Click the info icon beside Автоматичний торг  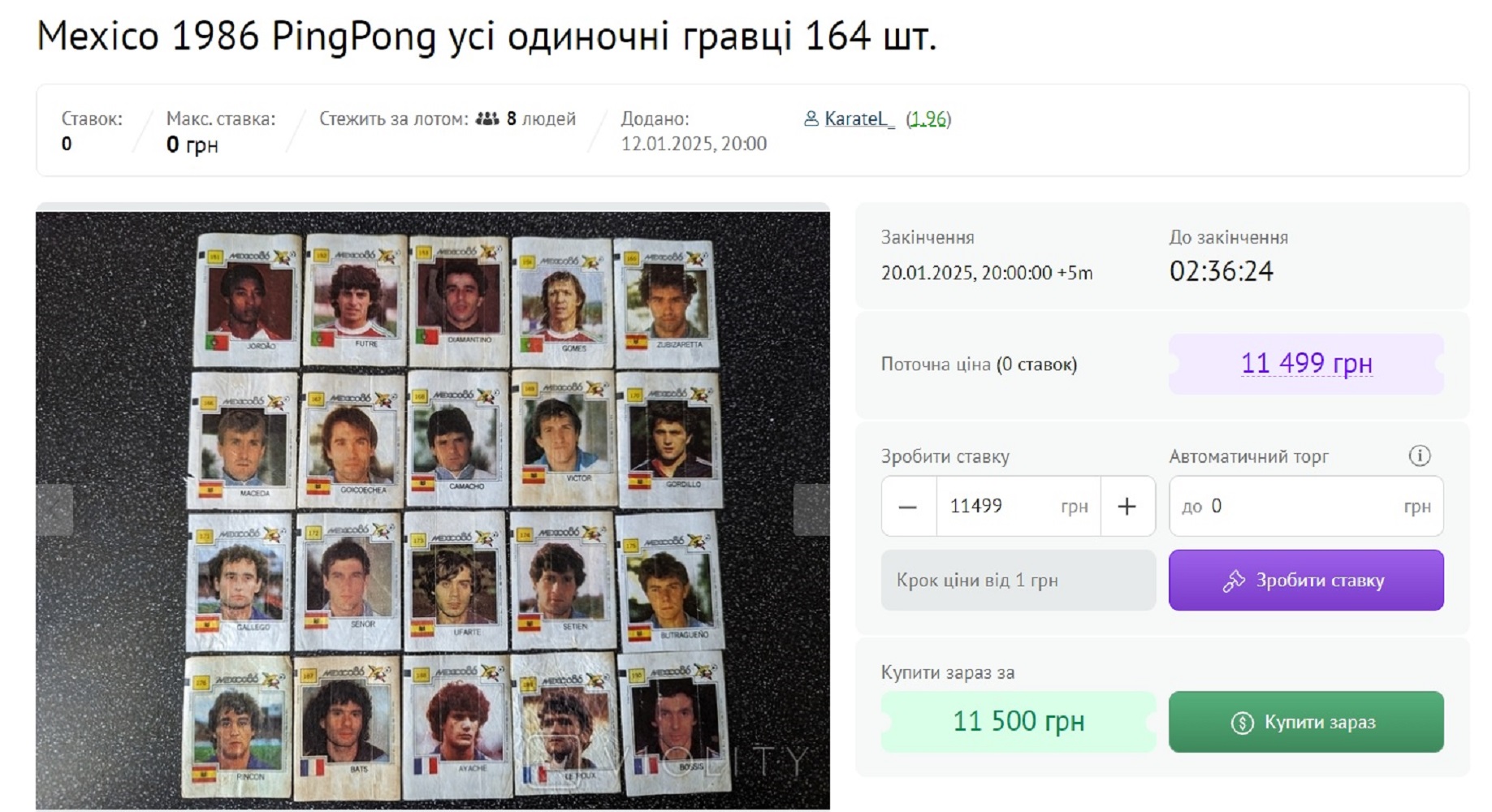pos(1419,456)
